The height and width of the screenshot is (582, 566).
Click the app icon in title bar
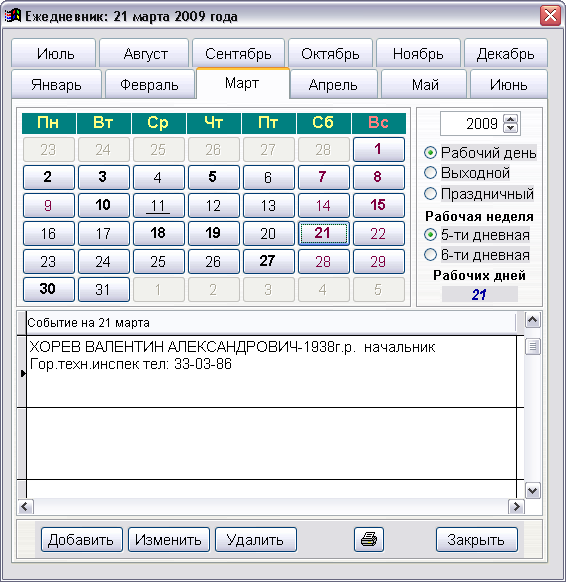tap(13, 16)
